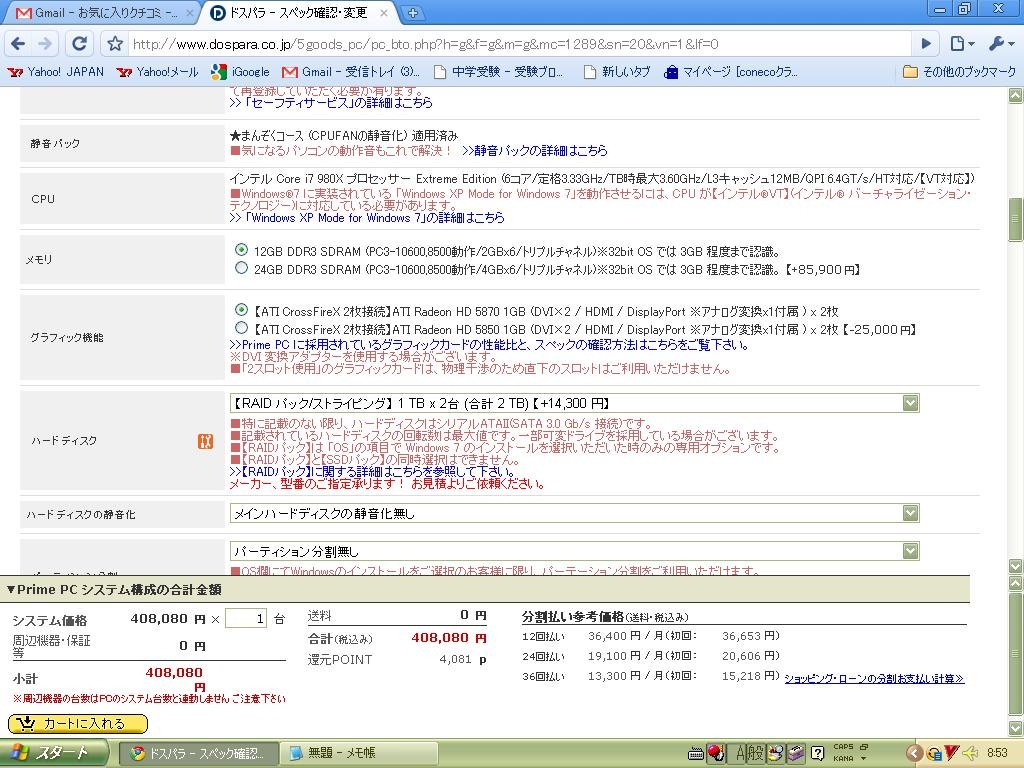The height and width of the screenshot is (768, 1024).
Task: Click the IME keyboard icon in taskbar
Action: point(696,754)
